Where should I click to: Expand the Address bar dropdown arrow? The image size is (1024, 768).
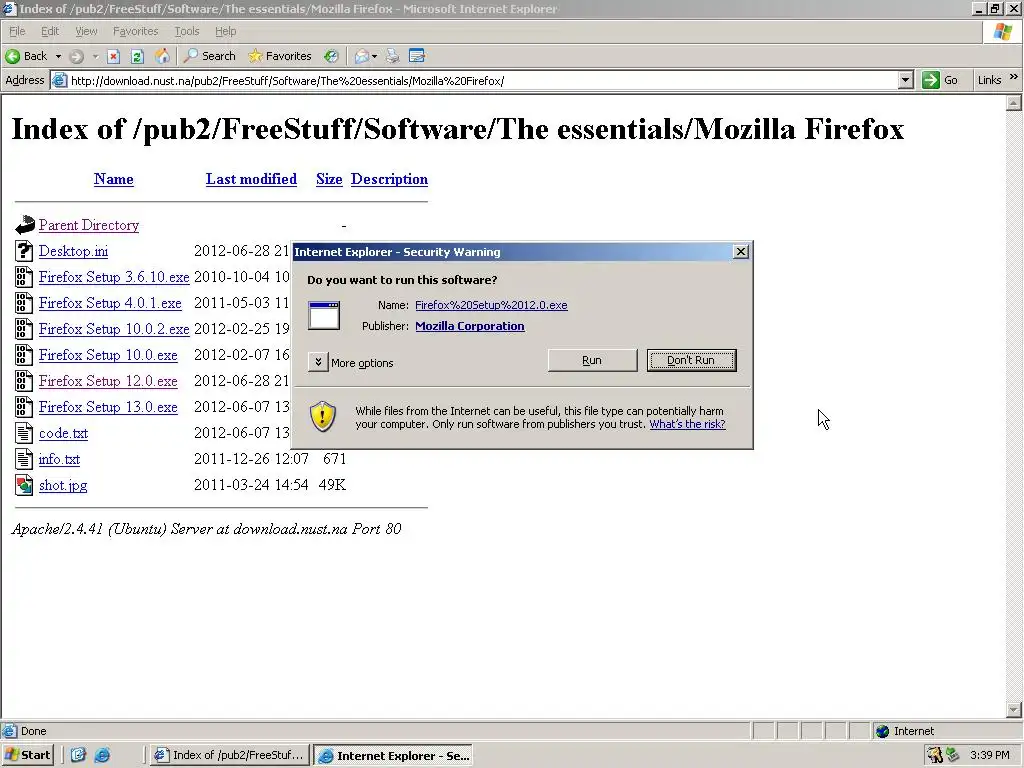click(x=905, y=80)
